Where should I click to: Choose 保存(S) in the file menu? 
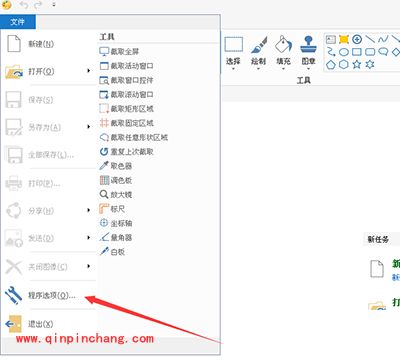coord(48,100)
